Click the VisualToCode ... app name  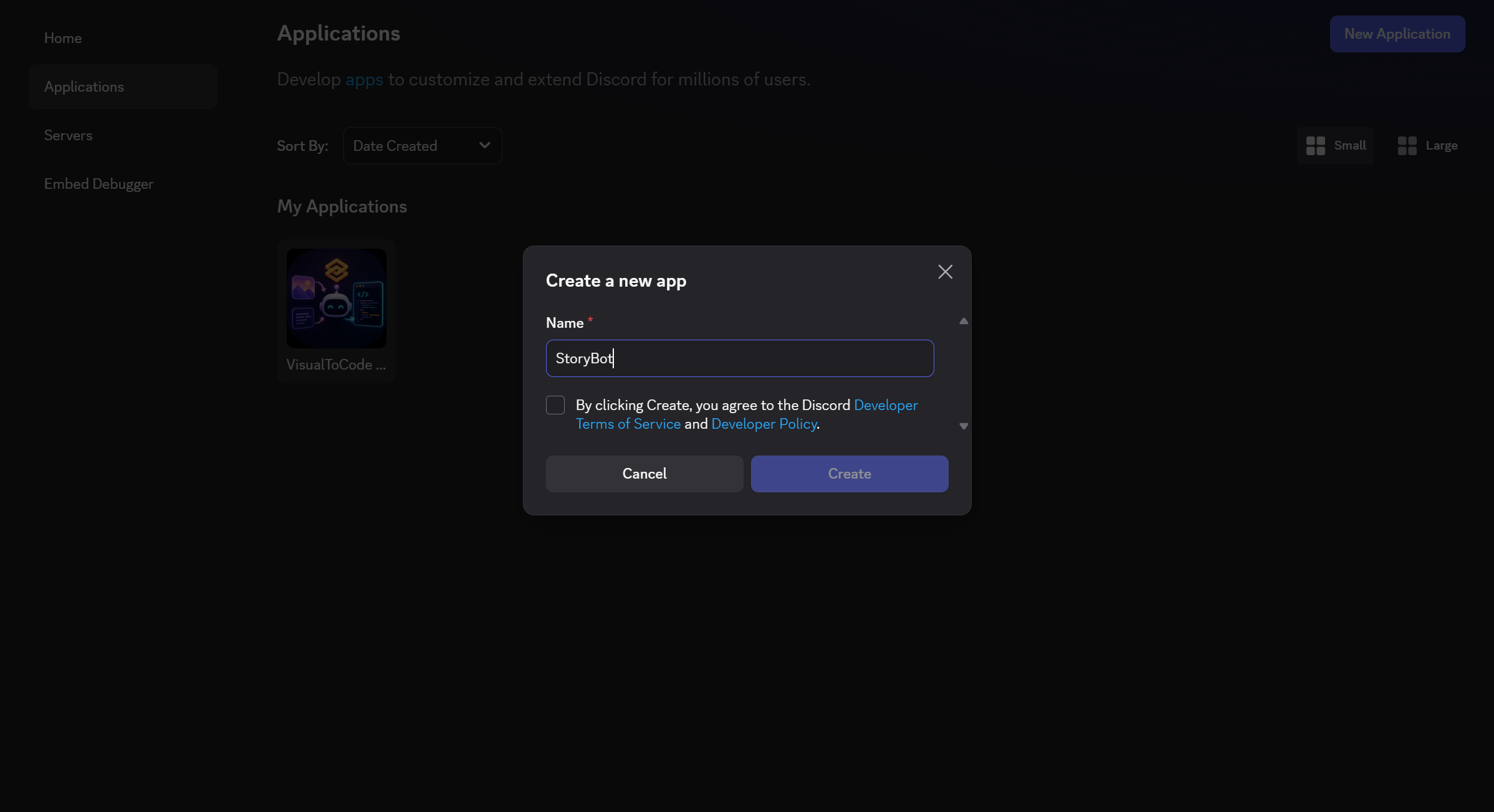[336, 365]
